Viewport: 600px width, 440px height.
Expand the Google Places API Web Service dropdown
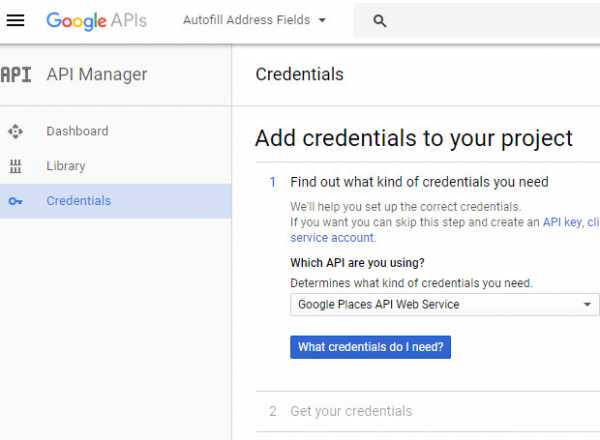444,305
